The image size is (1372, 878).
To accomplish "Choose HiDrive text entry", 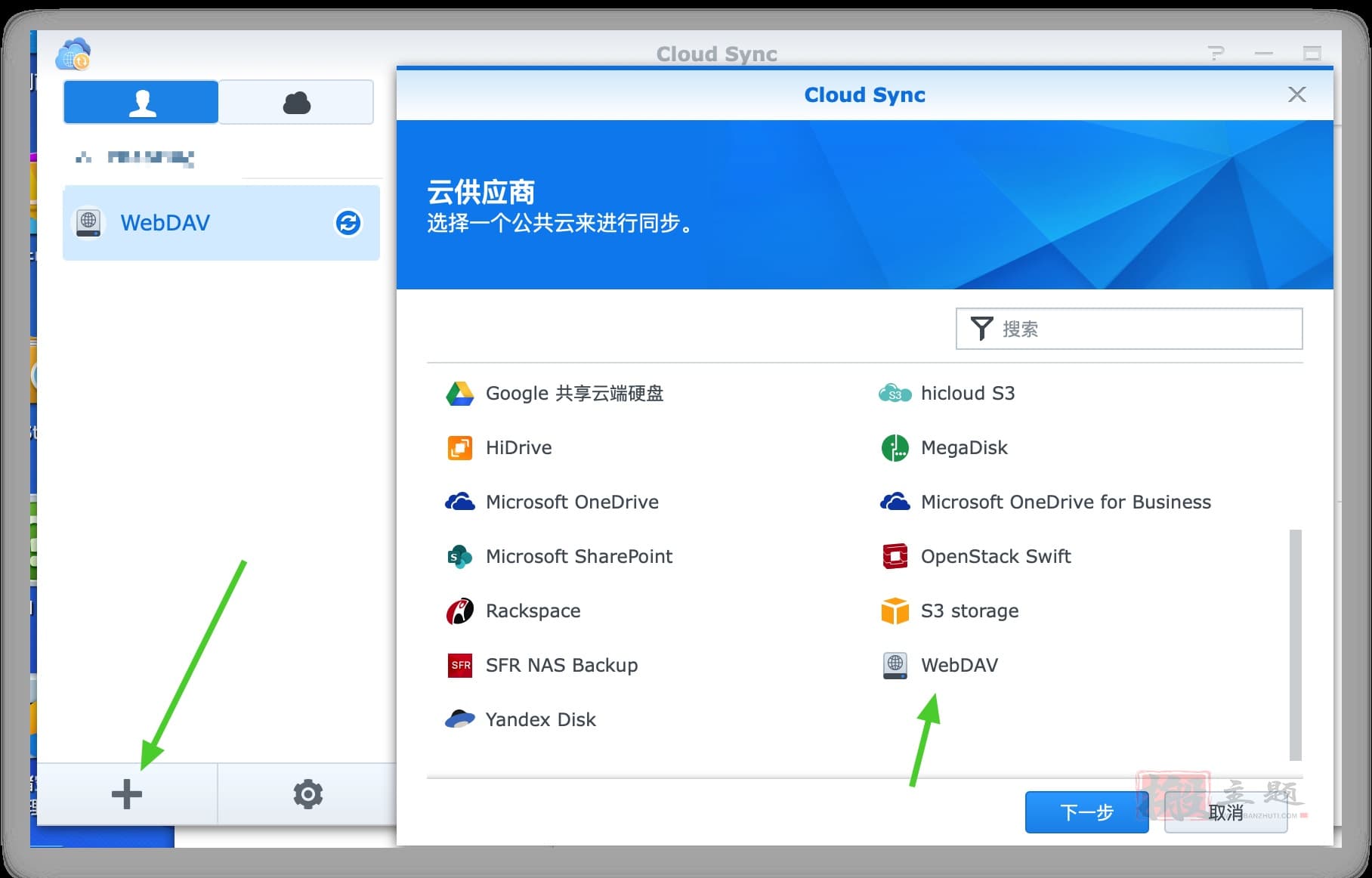I will point(518,448).
